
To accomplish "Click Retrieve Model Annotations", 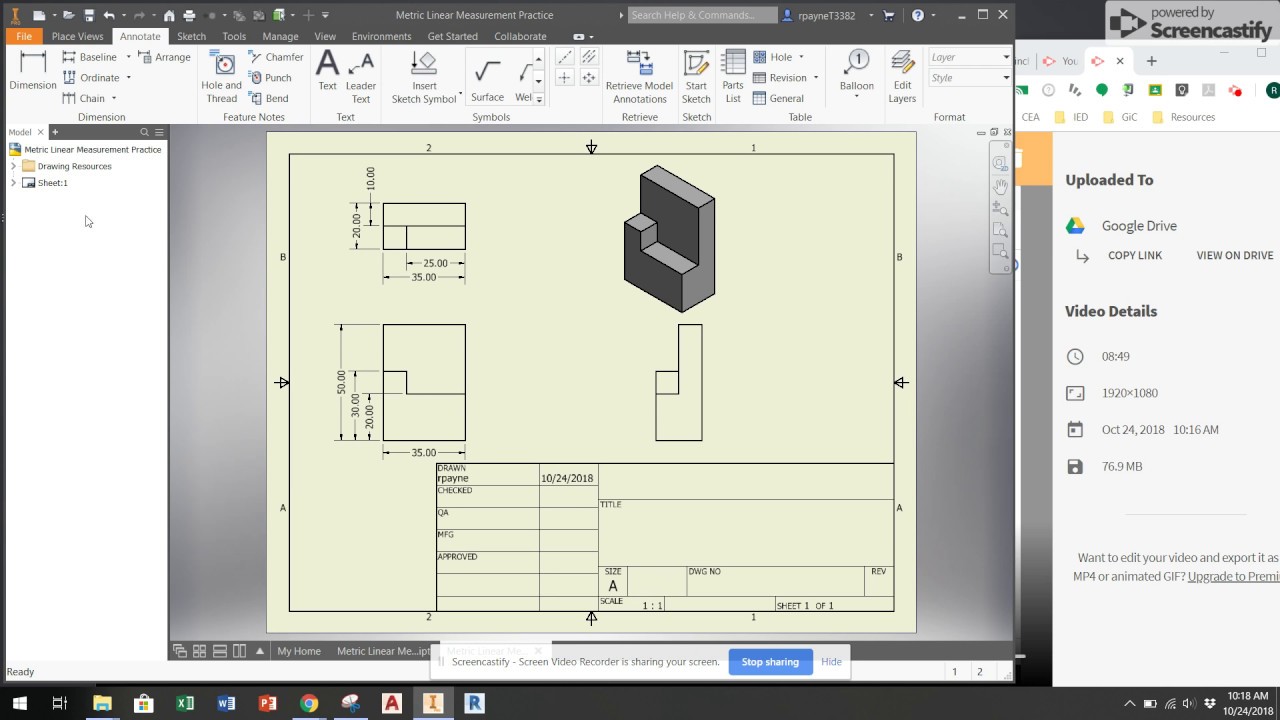I will (x=640, y=78).
